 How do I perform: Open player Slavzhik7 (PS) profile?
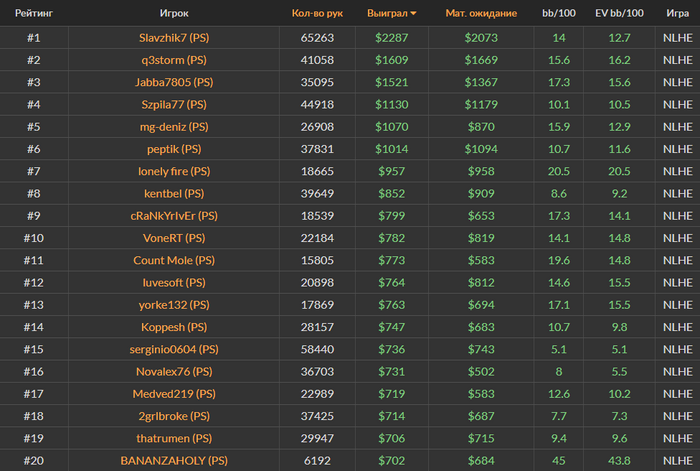click(x=174, y=38)
